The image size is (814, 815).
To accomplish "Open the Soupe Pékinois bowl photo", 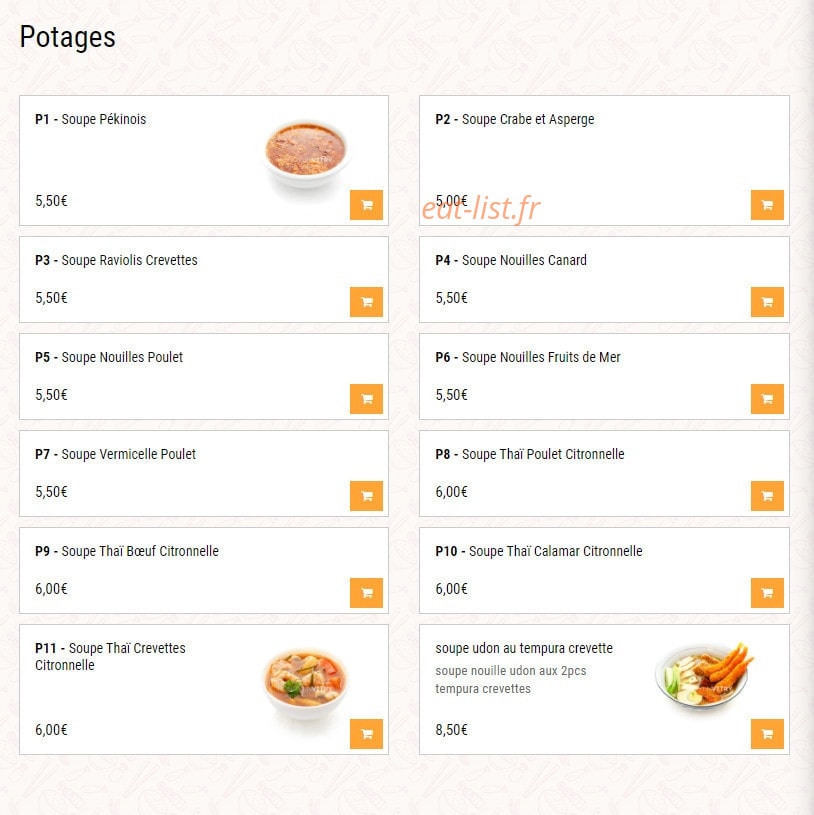I will click(x=306, y=154).
